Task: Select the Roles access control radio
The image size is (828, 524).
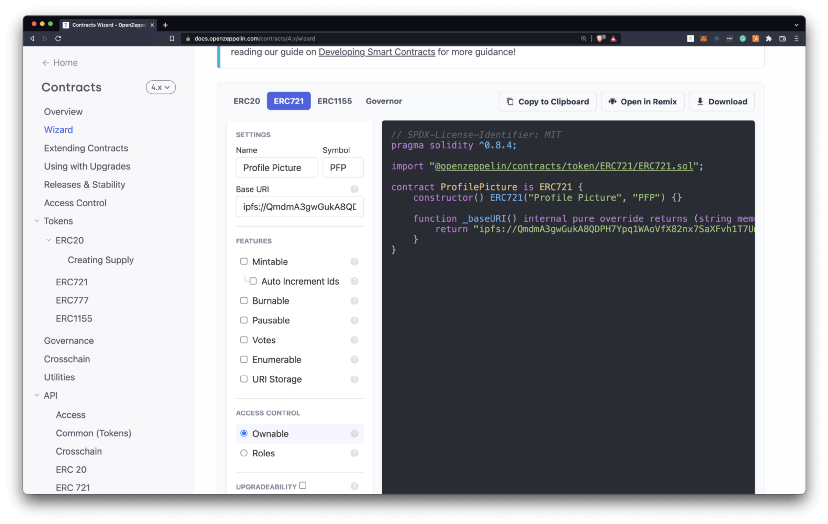Action: tap(244, 453)
